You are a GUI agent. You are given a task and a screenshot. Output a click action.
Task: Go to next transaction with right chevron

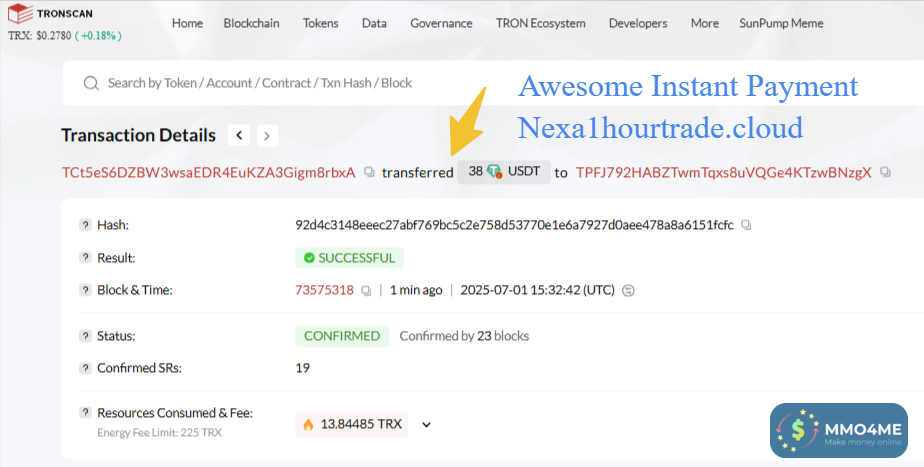[267, 136]
